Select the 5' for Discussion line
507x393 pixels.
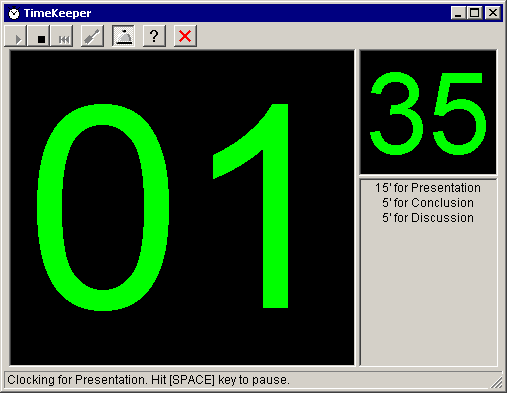click(428, 218)
